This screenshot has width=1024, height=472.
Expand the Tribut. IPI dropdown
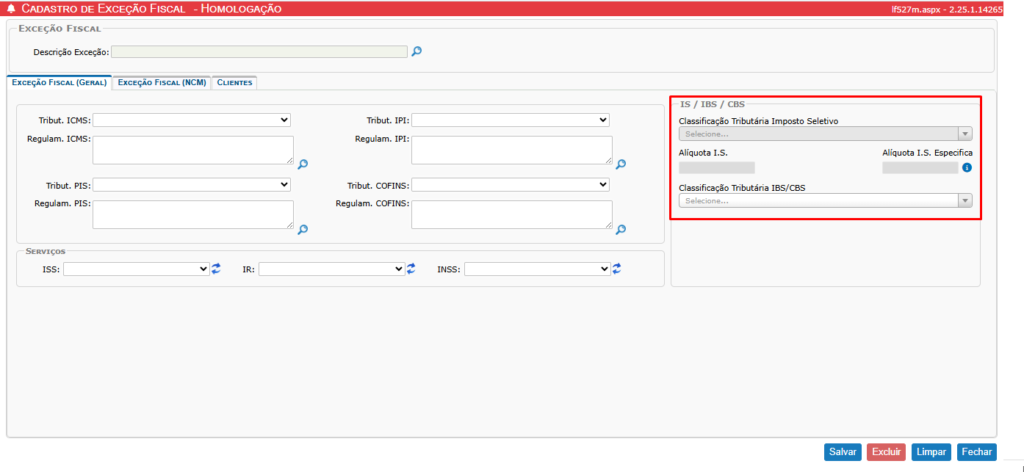[510, 120]
